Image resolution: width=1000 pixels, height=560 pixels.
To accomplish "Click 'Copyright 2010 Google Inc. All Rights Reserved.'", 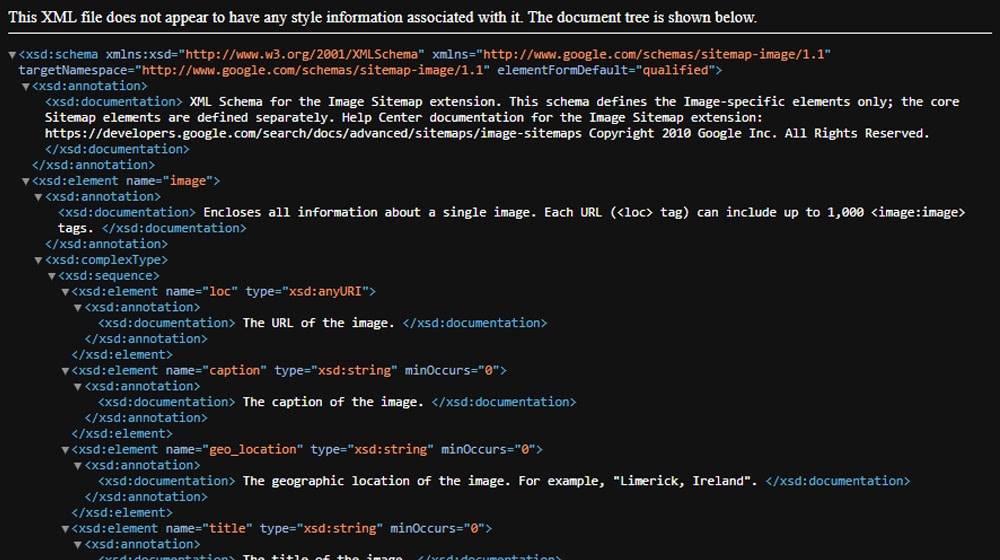I will pos(758,133).
